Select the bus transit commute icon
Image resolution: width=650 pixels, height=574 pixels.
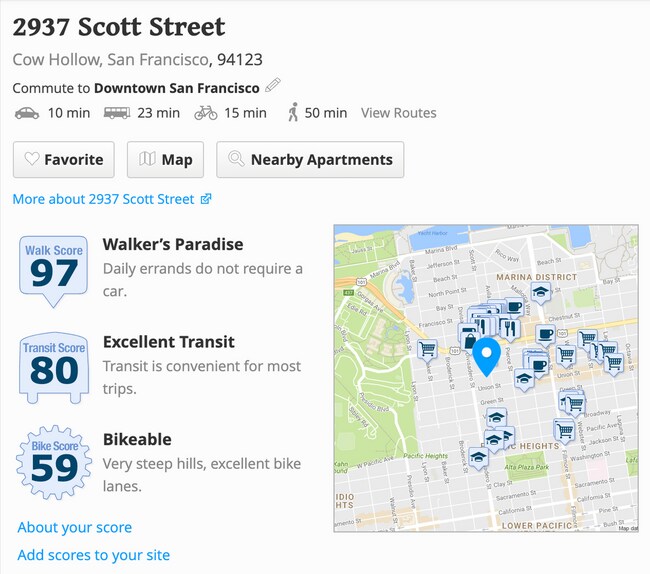point(116,113)
